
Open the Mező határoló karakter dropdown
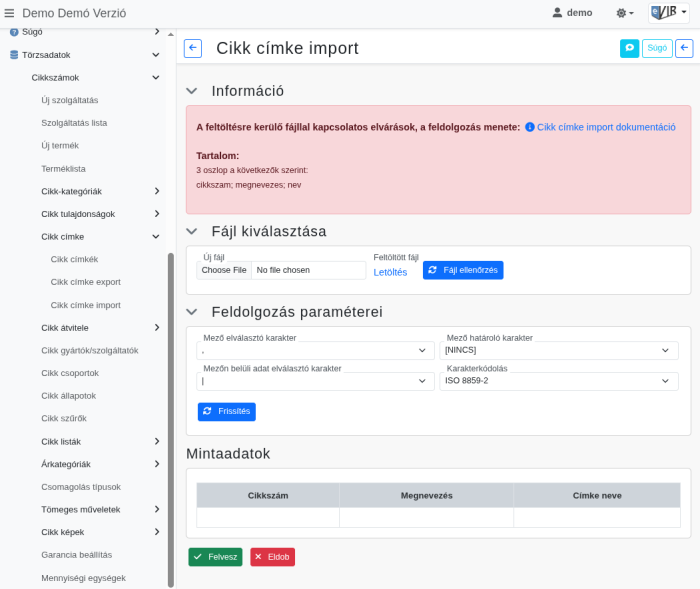(558, 350)
